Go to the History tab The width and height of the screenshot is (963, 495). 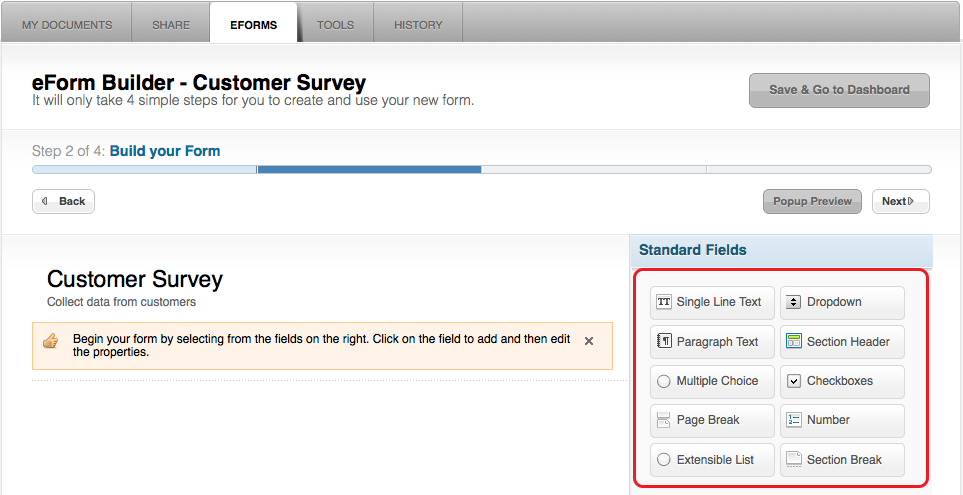pyautogui.click(x=418, y=25)
